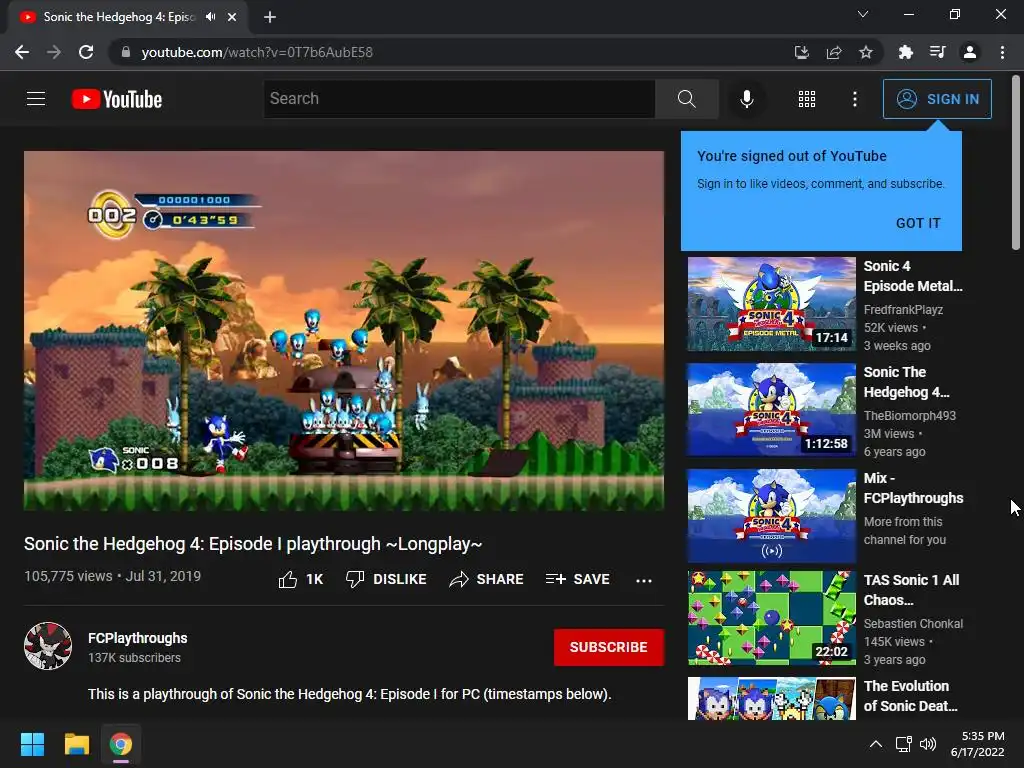Open the YouTube apps grid
The height and width of the screenshot is (768, 1024).
(807, 99)
